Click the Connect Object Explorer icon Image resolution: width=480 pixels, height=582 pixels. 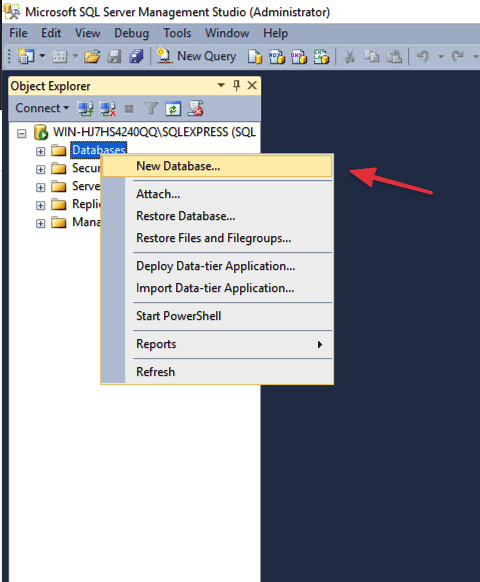[85, 108]
